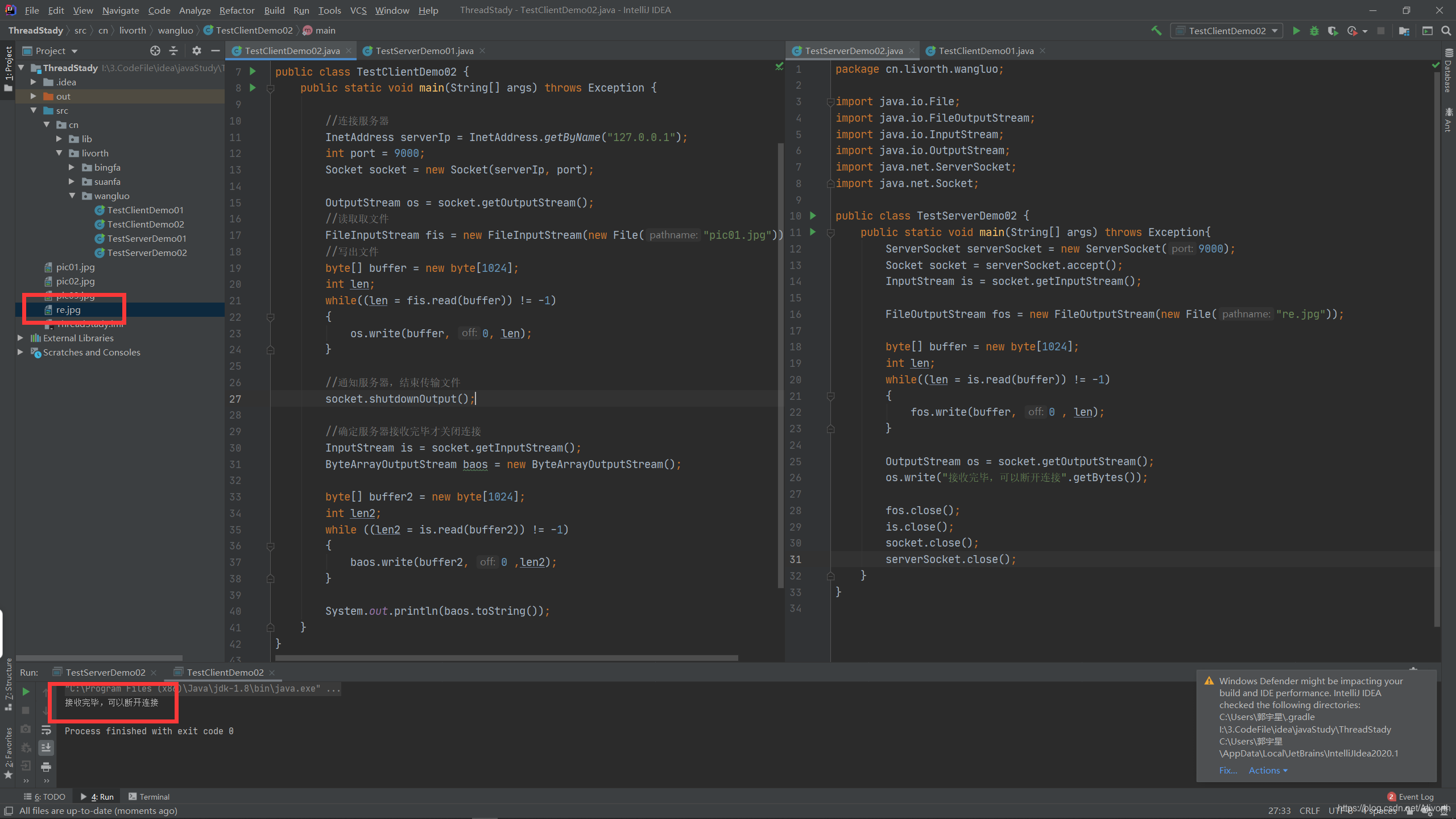Select pic01.jpg in the project tree
This screenshot has width=1456, height=819.
point(75,267)
